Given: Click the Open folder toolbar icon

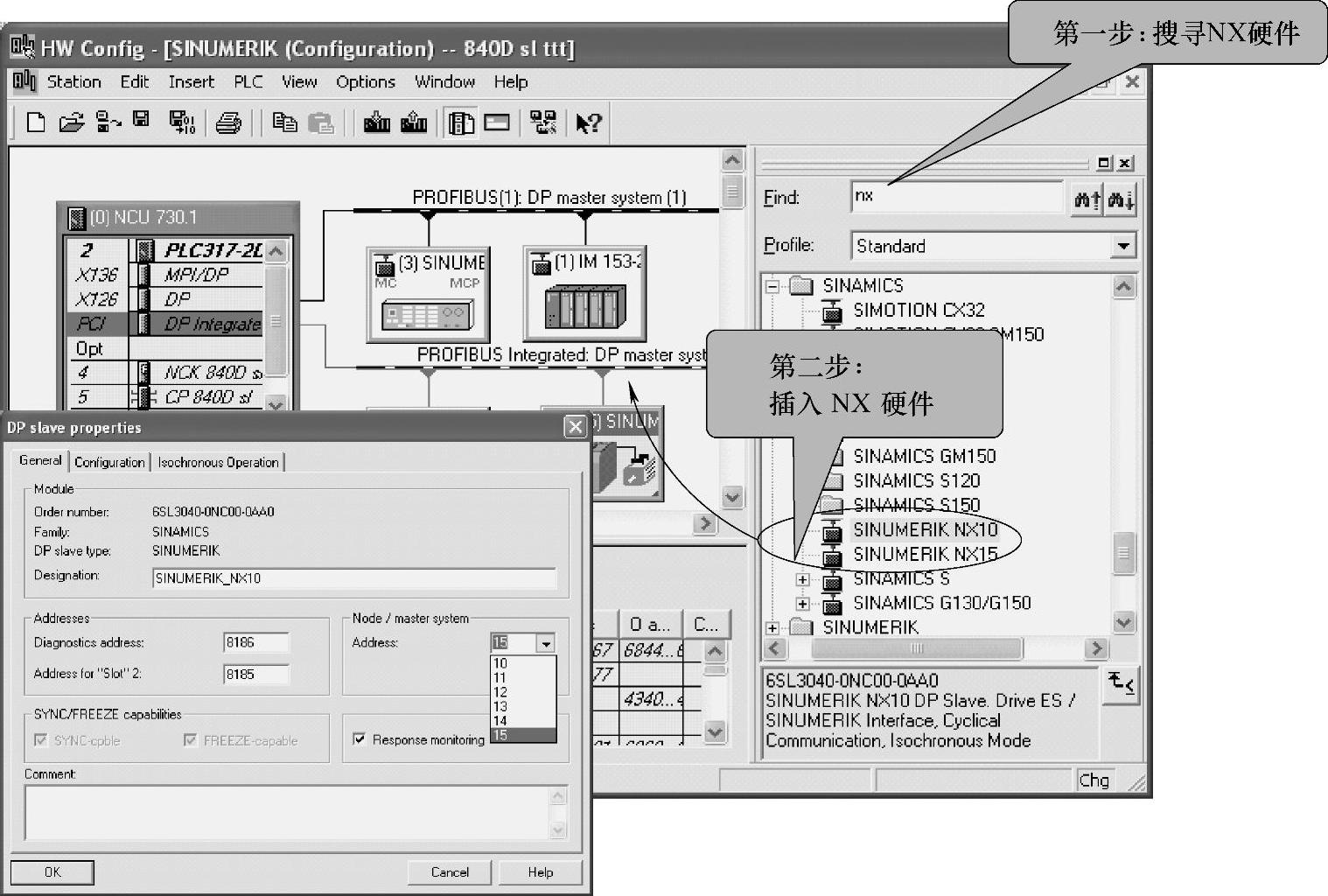Looking at the screenshot, I should (x=71, y=122).
